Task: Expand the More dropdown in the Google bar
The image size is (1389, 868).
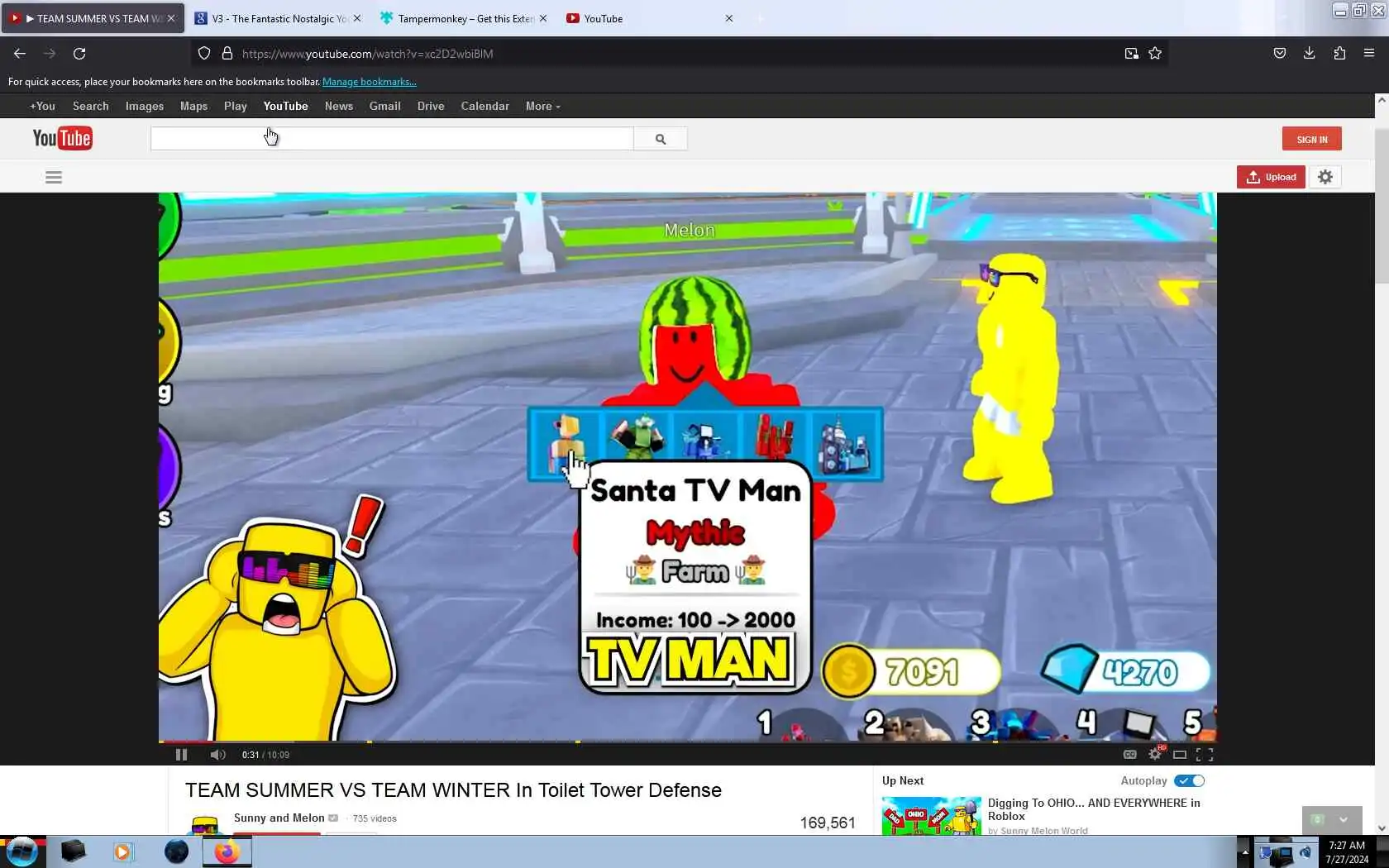Action: click(542, 106)
